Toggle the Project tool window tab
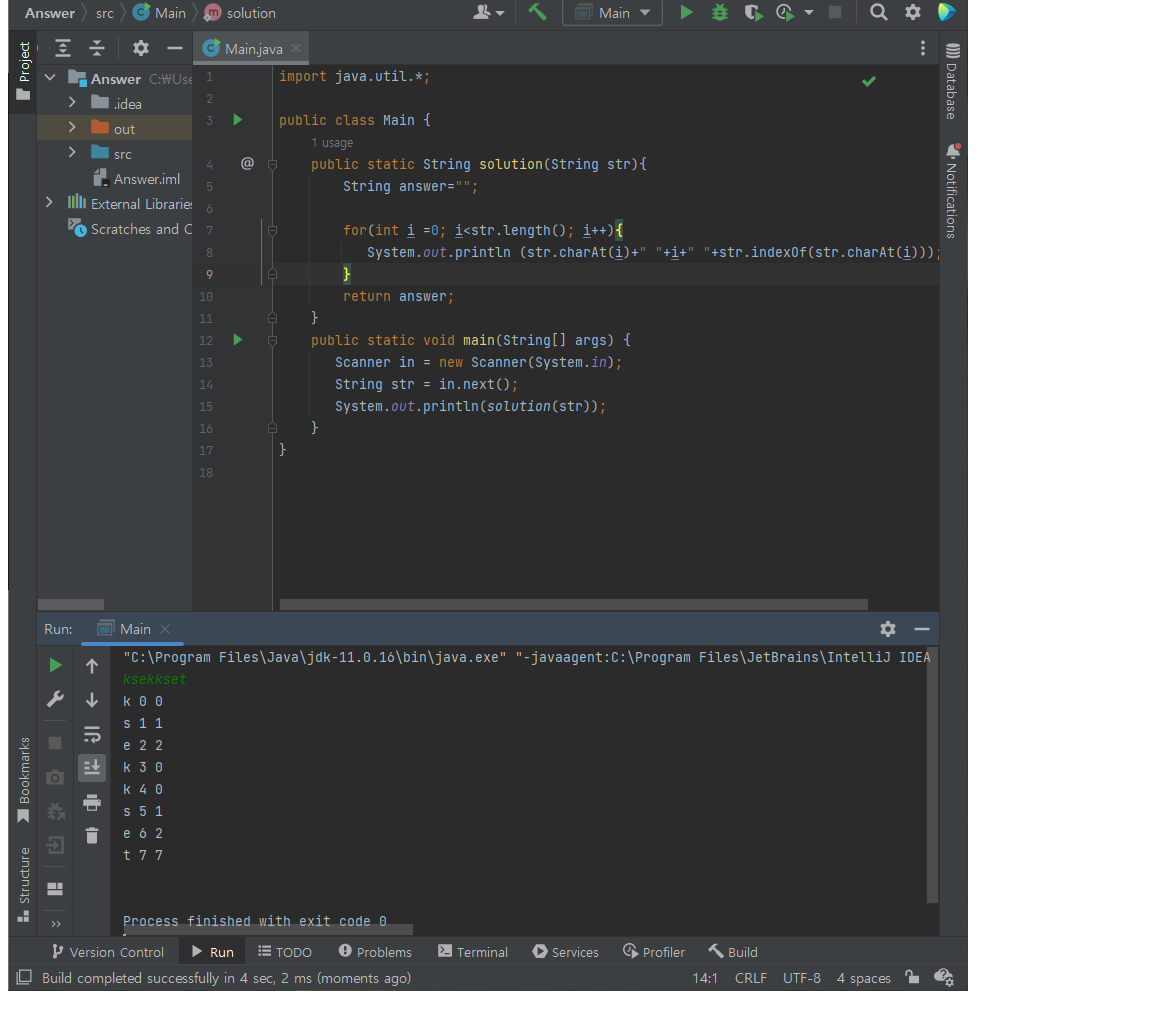The image size is (1152, 1033). [x=24, y=71]
